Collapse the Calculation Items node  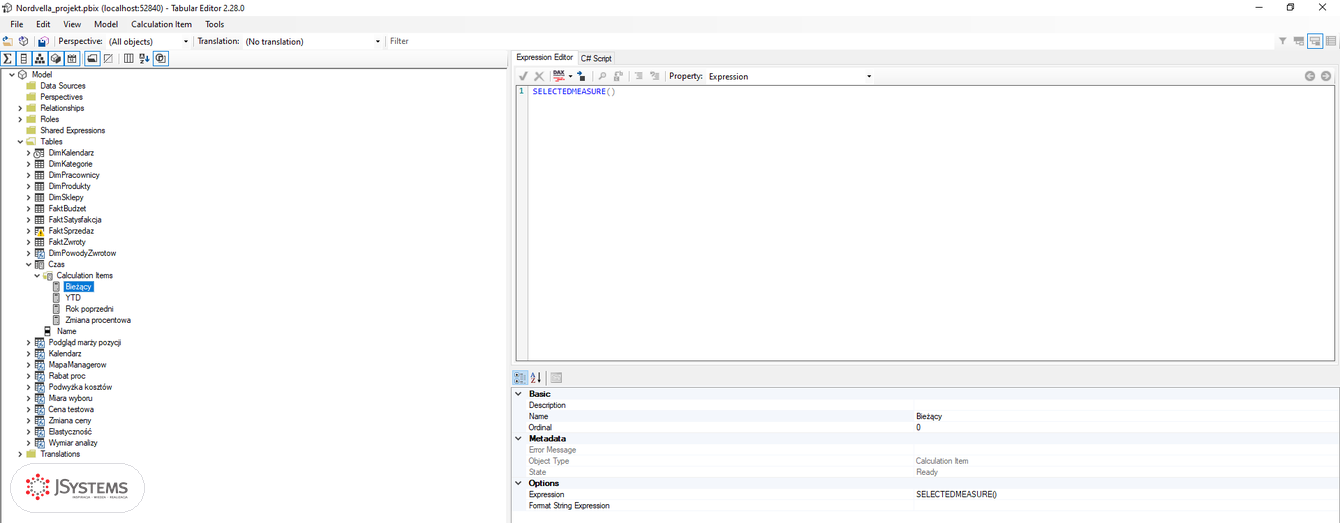(x=37, y=275)
